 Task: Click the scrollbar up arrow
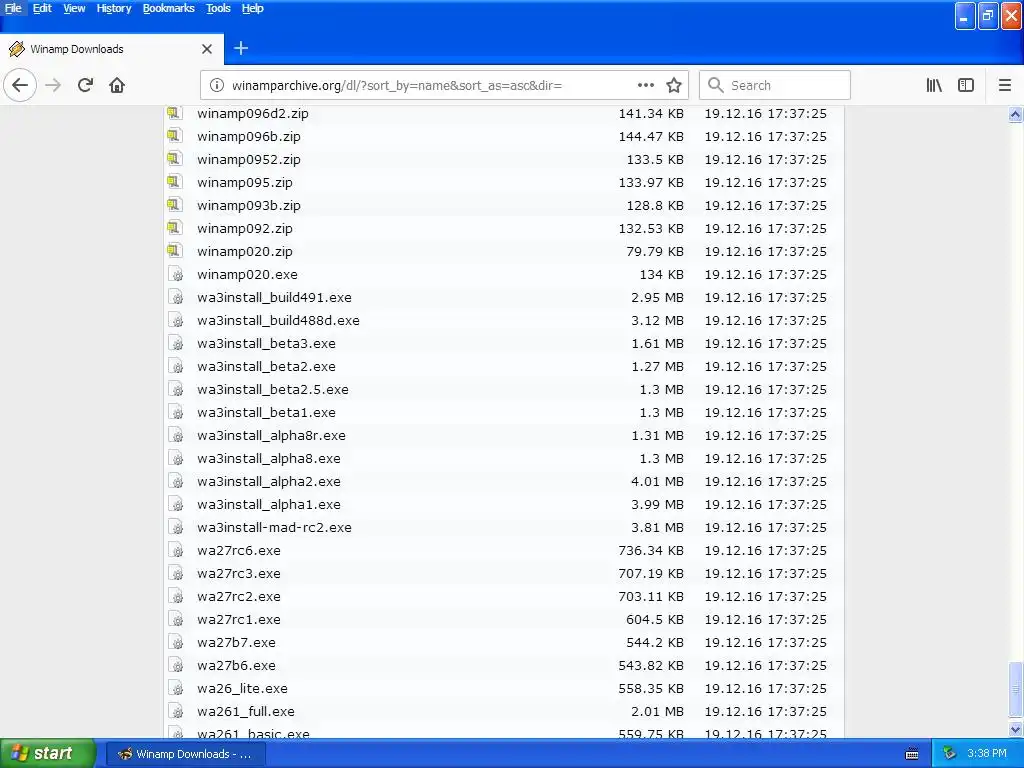tap(1015, 114)
